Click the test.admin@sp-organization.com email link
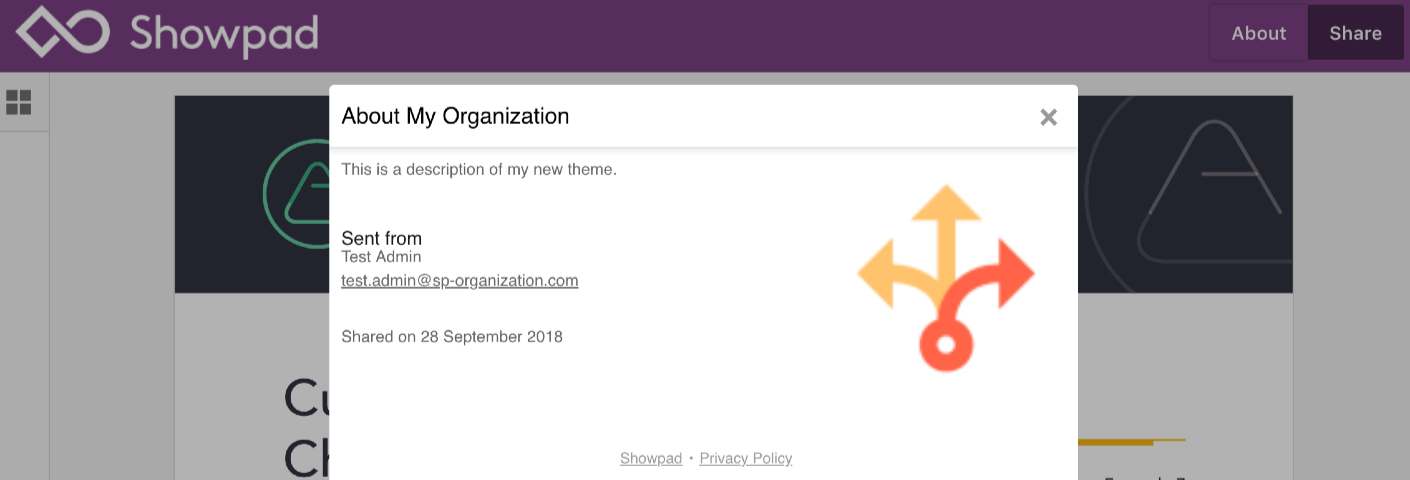 coord(460,280)
